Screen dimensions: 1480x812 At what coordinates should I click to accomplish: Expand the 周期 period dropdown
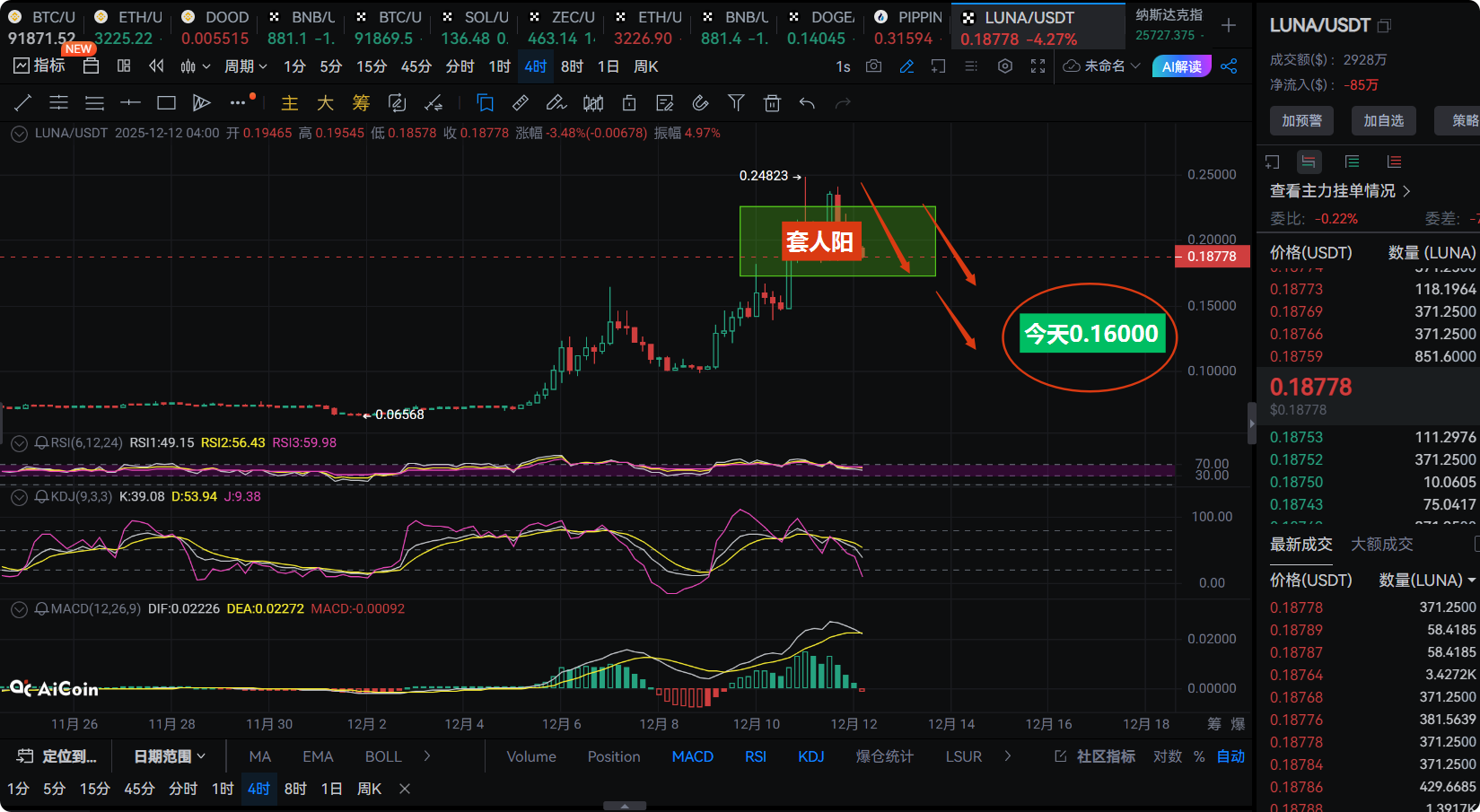click(x=245, y=66)
